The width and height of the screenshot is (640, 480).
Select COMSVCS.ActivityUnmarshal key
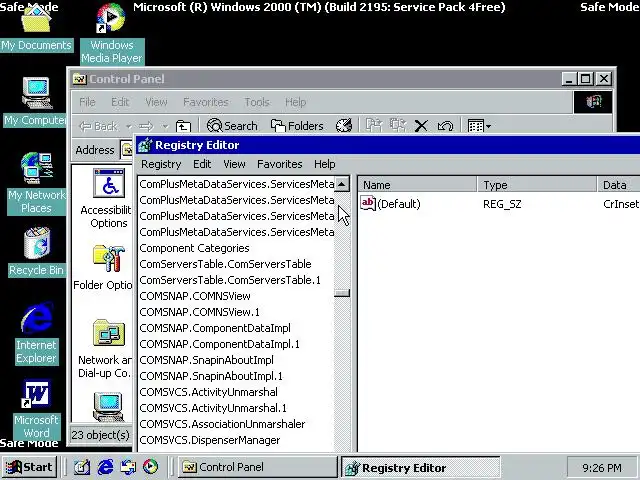click(209, 392)
